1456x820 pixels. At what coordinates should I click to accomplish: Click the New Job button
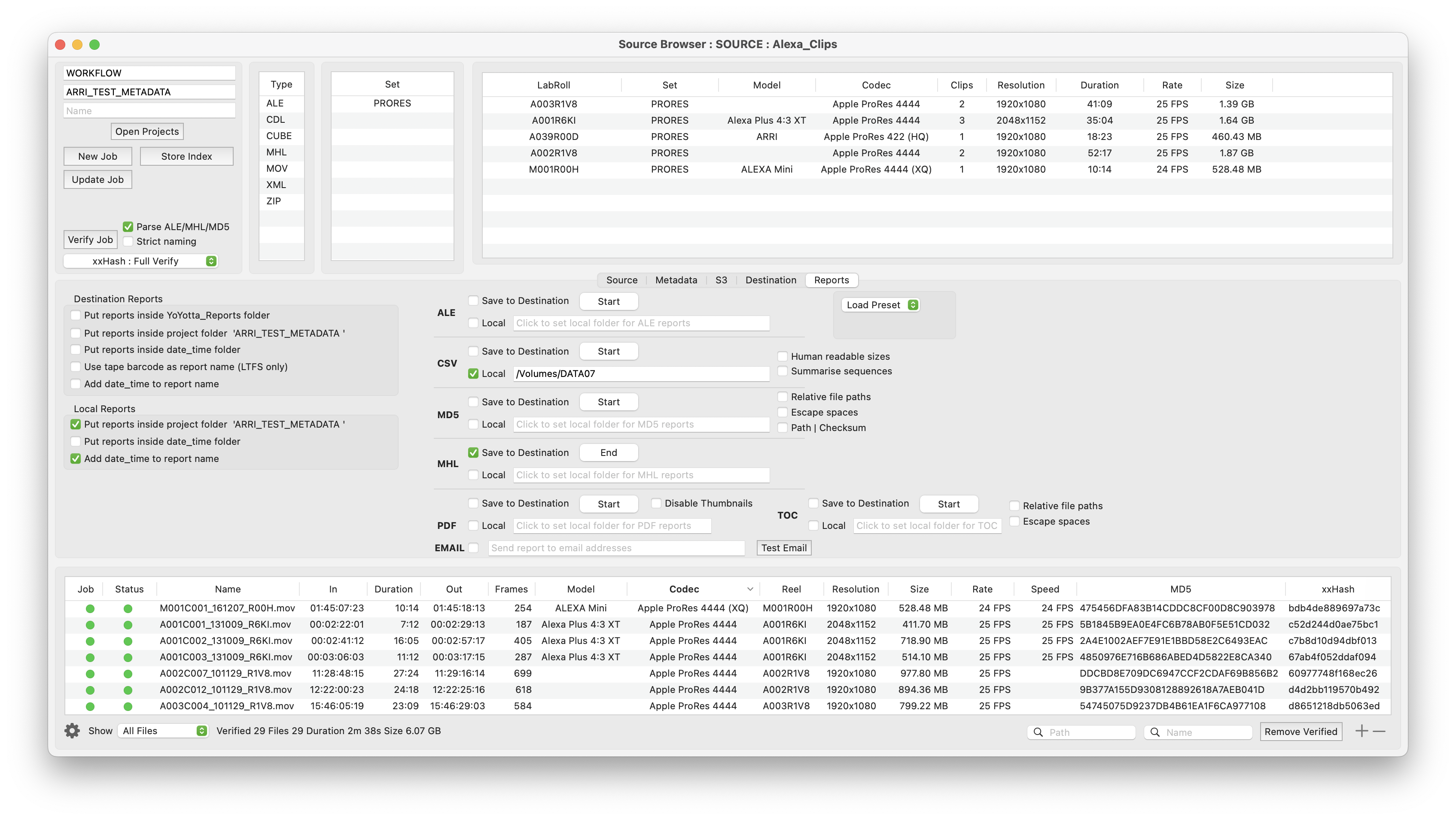pyautogui.click(x=98, y=157)
